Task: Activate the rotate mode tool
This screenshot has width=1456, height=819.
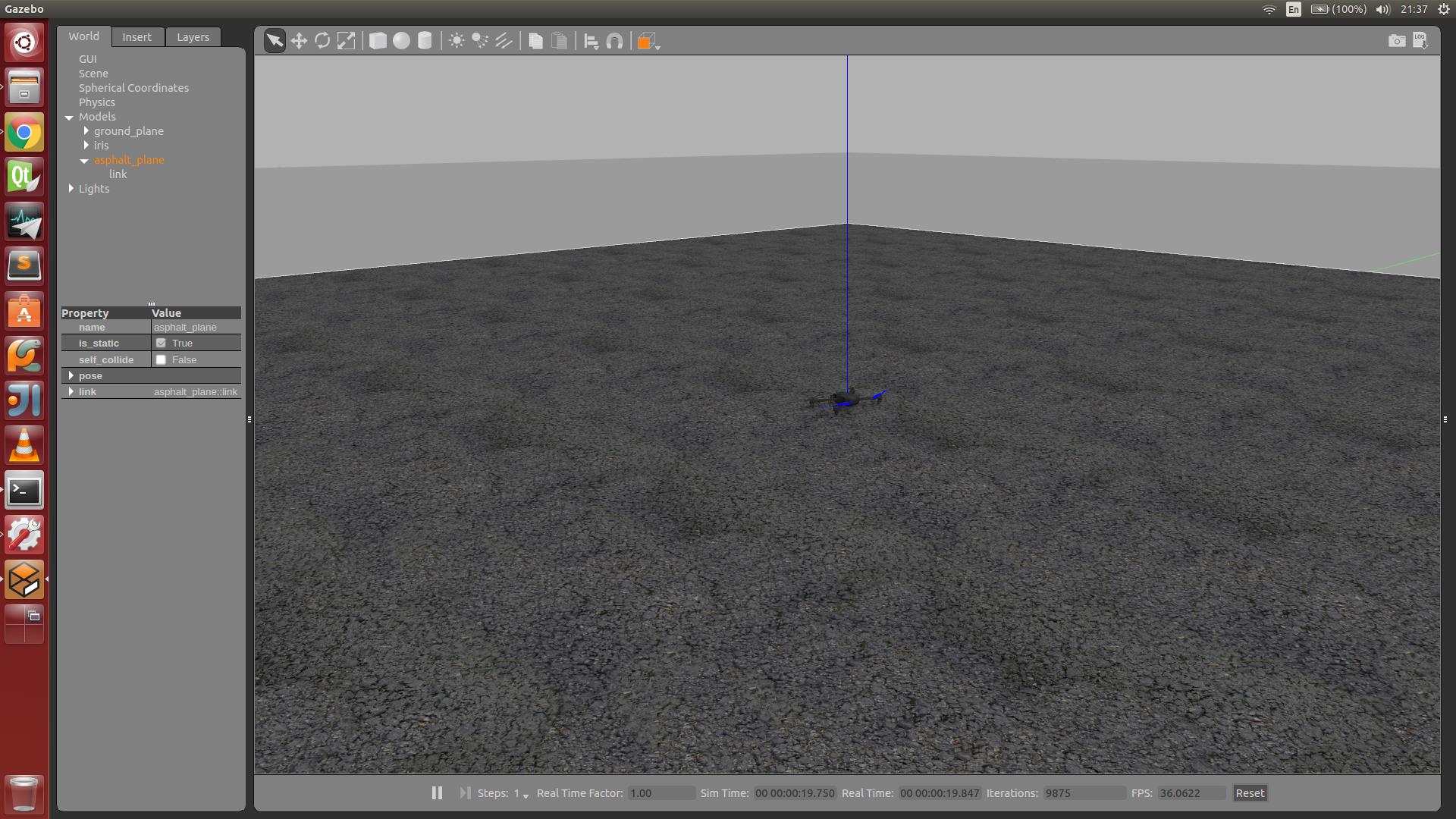Action: pyautogui.click(x=322, y=41)
